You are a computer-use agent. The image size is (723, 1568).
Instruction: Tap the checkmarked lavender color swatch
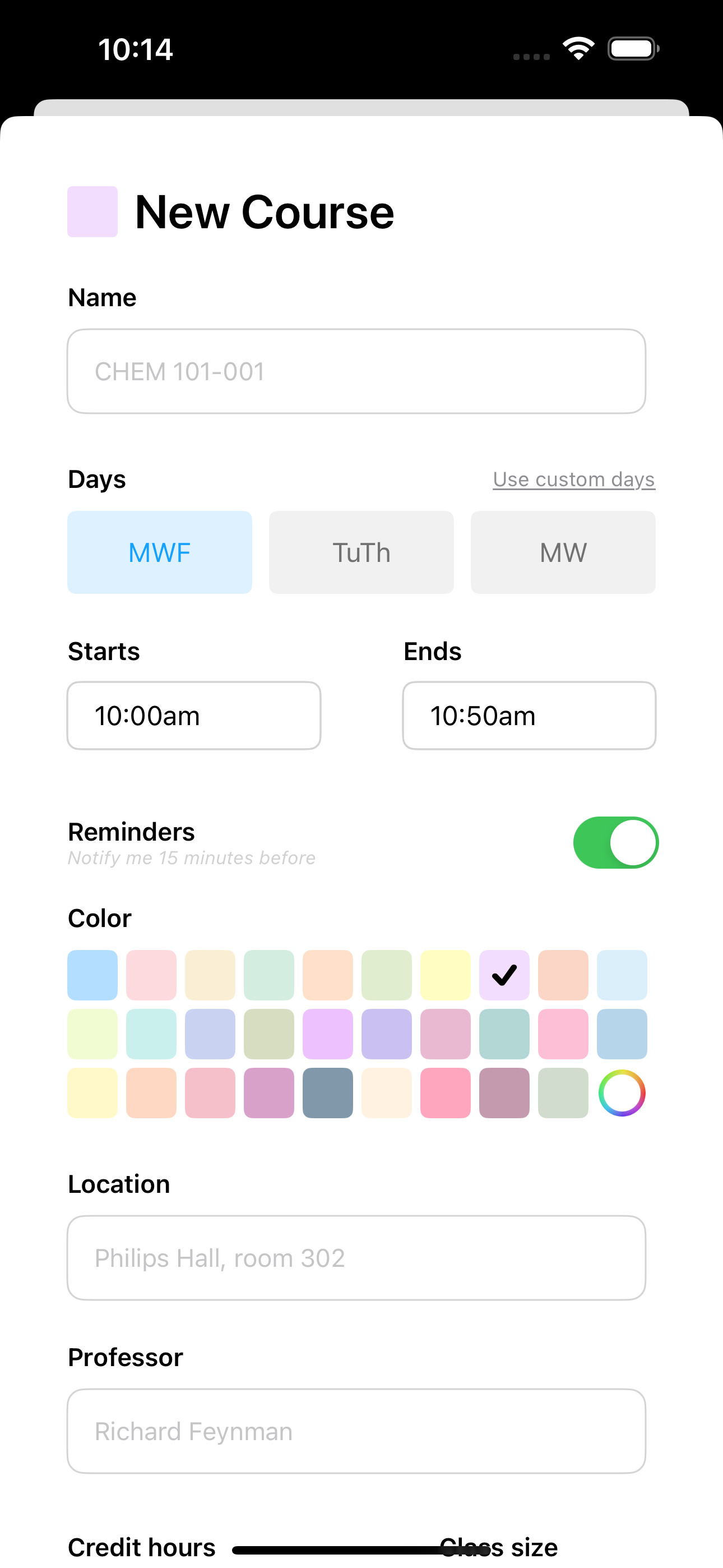pyautogui.click(x=504, y=975)
